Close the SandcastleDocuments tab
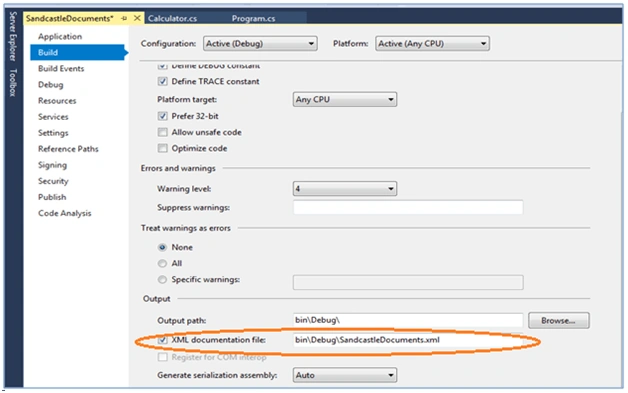Viewport: 628px width, 393px height. (137, 18)
